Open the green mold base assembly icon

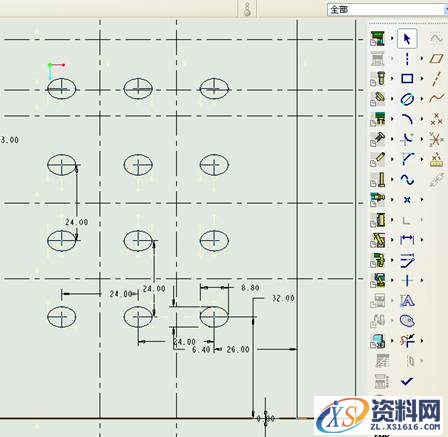[377, 38]
